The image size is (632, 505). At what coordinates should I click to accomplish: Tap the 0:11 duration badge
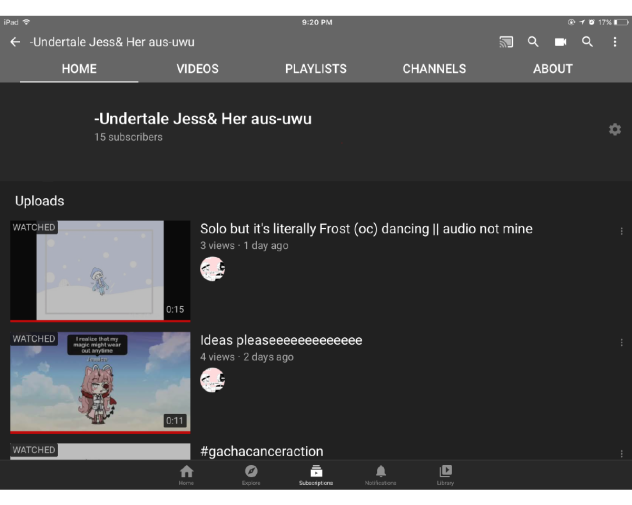(175, 421)
